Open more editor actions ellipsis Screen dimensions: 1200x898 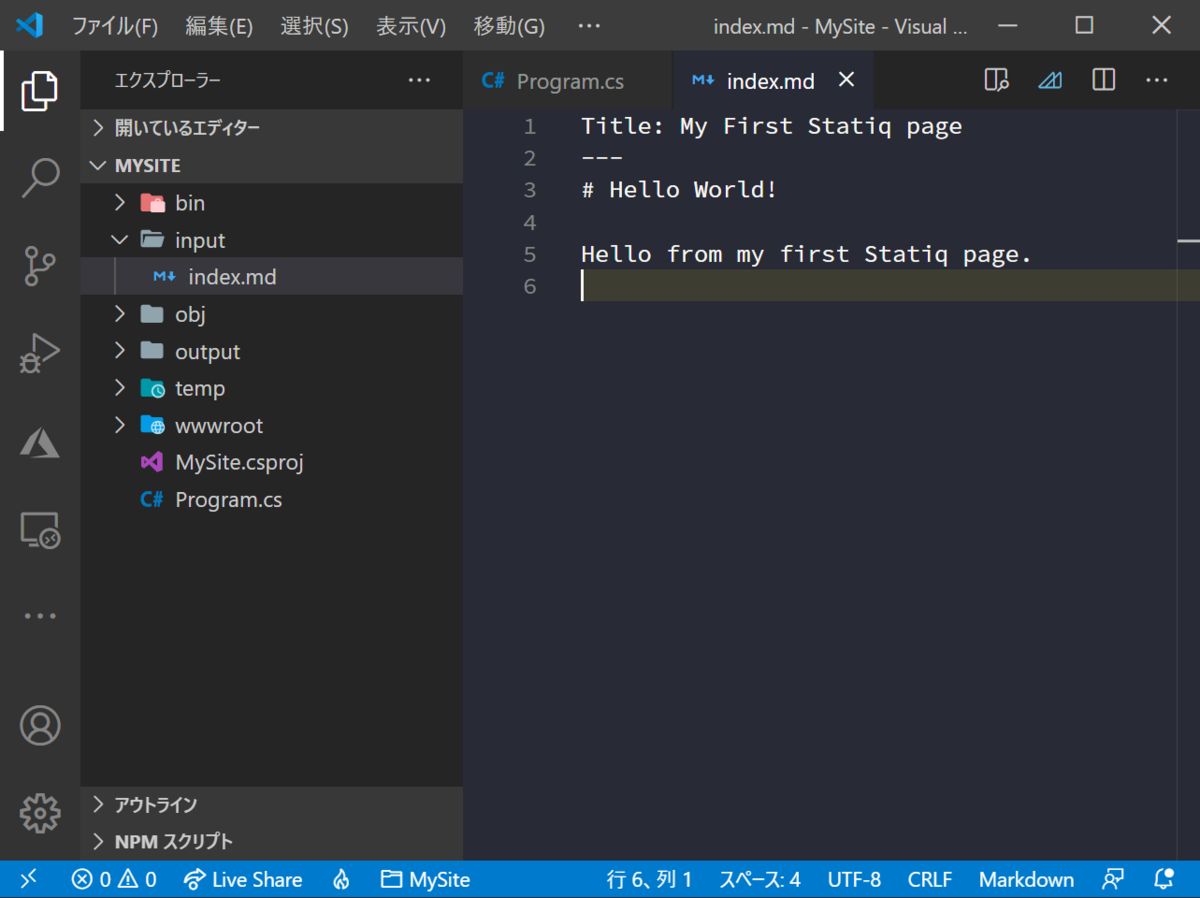pyautogui.click(x=1157, y=80)
